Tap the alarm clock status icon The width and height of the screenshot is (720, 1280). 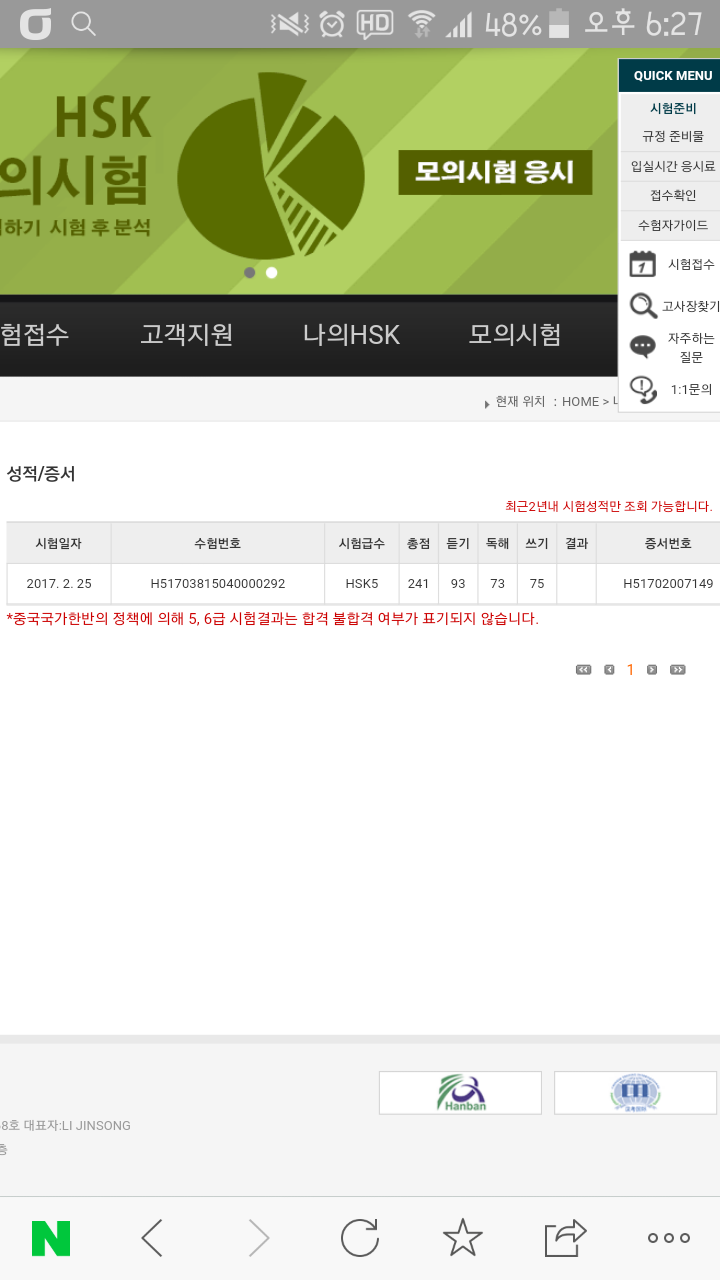tap(332, 24)
